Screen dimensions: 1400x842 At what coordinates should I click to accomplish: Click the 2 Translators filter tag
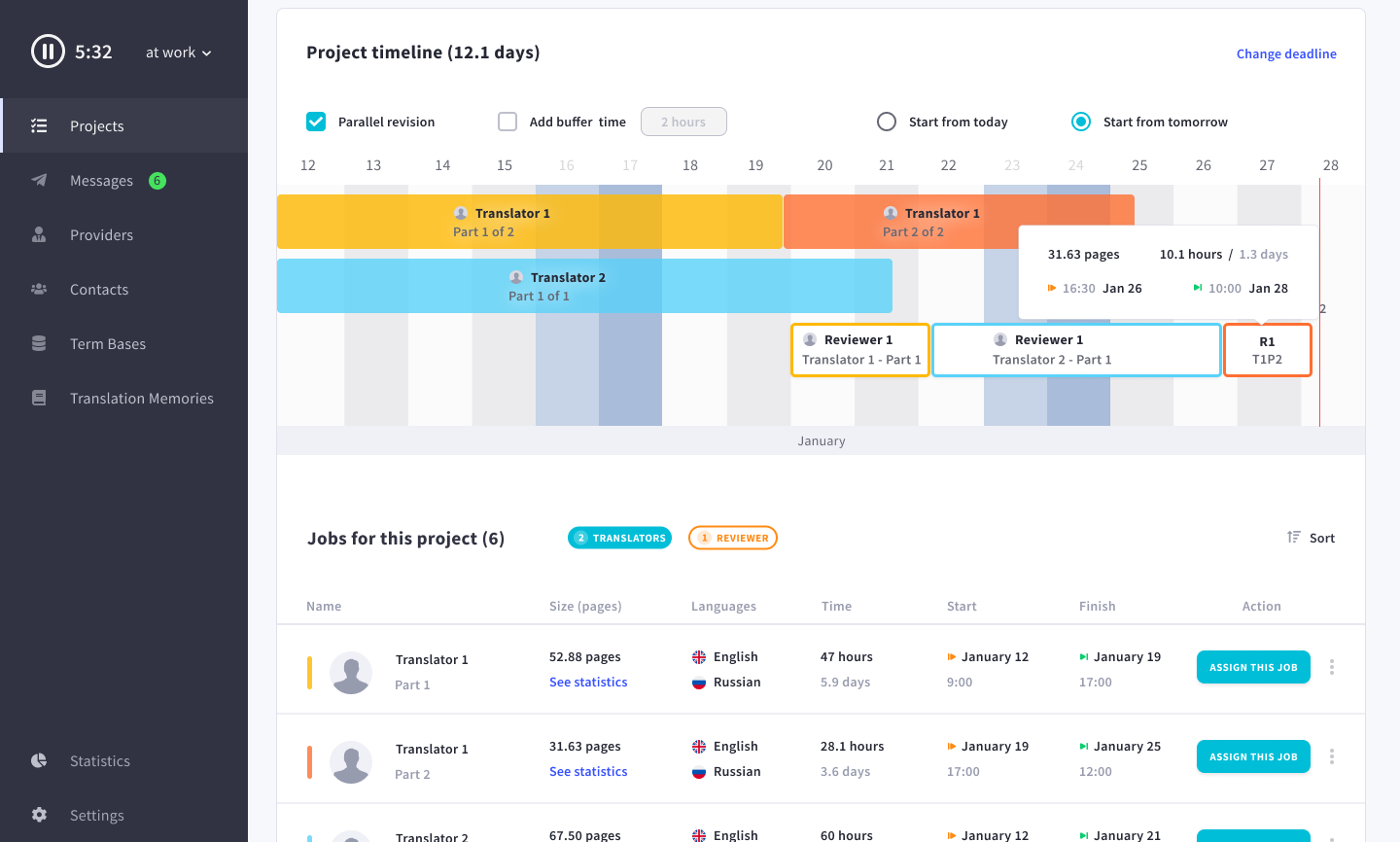click(619, 538)
